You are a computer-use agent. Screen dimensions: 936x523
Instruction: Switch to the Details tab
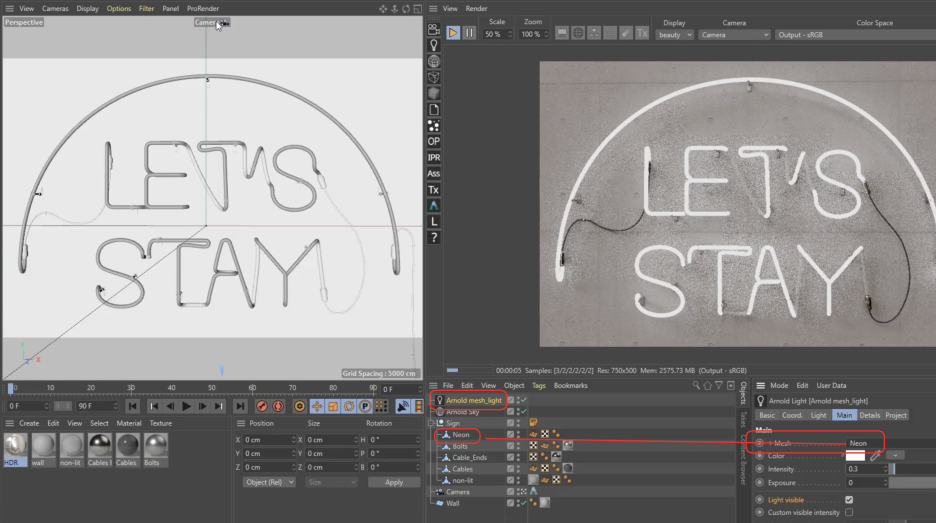(x=869, y=415)
